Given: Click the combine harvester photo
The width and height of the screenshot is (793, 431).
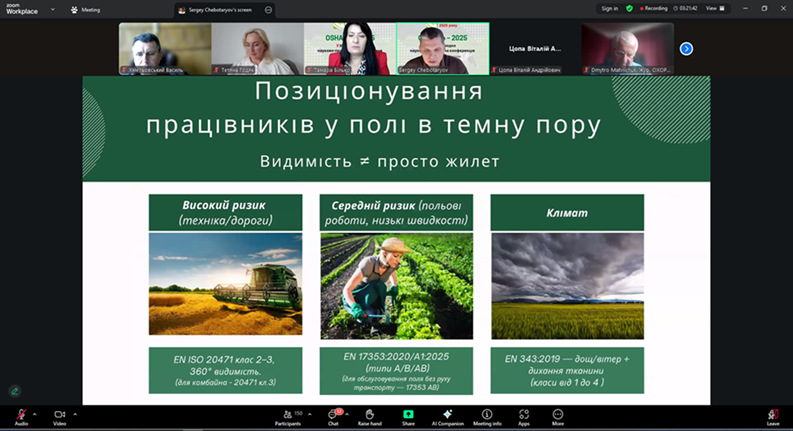Looking at the screenshot, I should click(226, 284).
